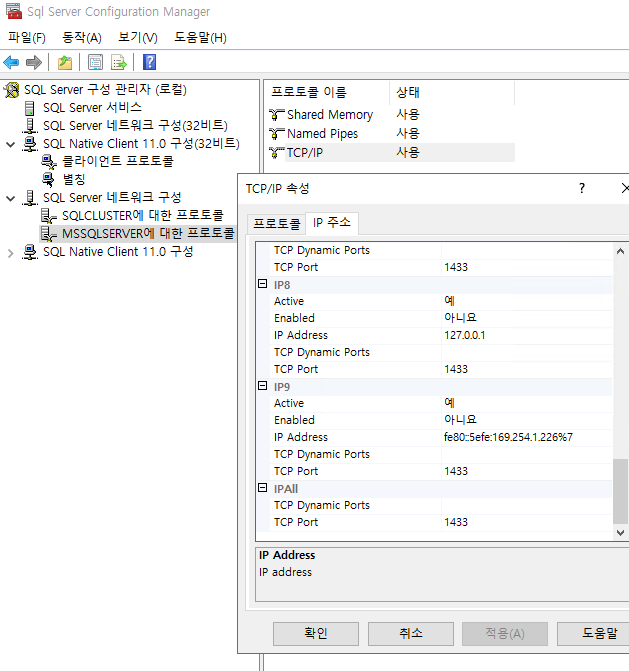Collapse the IPAll property group
629x671 pixels.
click(x=263, y=488)
